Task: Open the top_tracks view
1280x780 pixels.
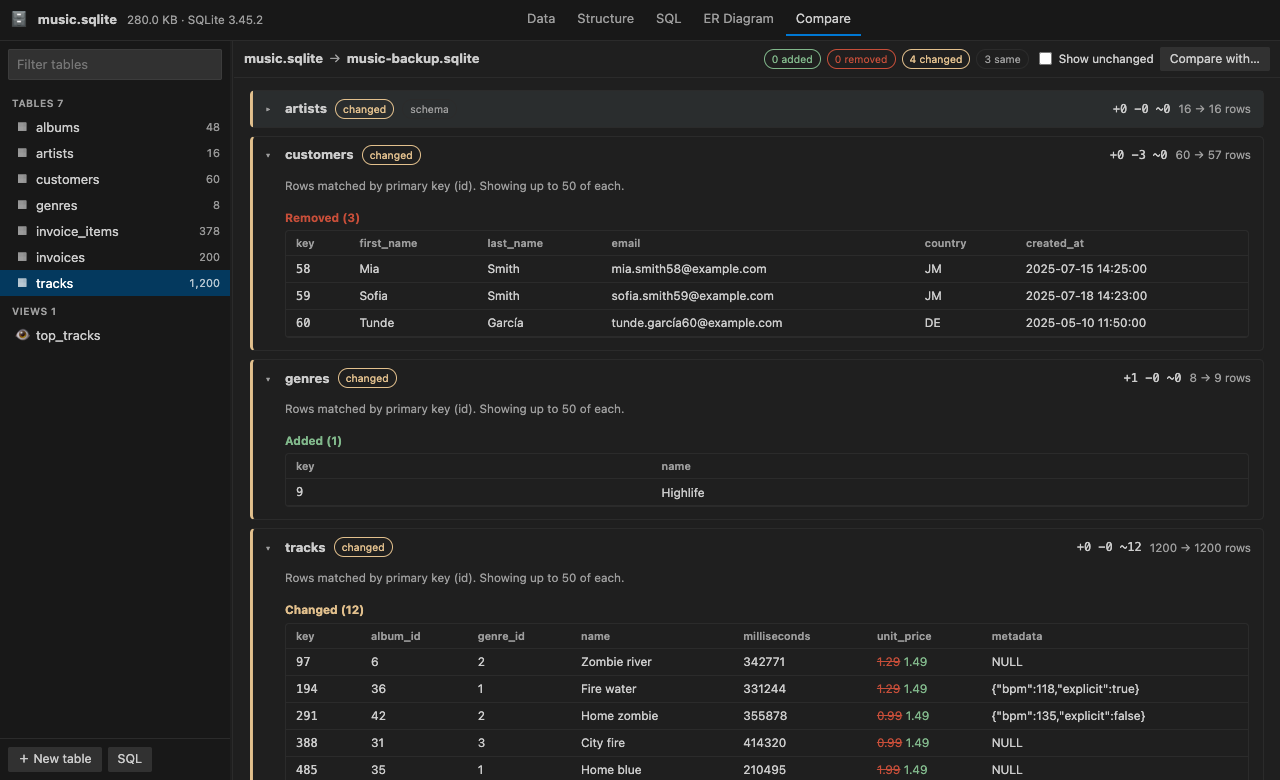Action: pyautogui.click(x=115, y=335)
